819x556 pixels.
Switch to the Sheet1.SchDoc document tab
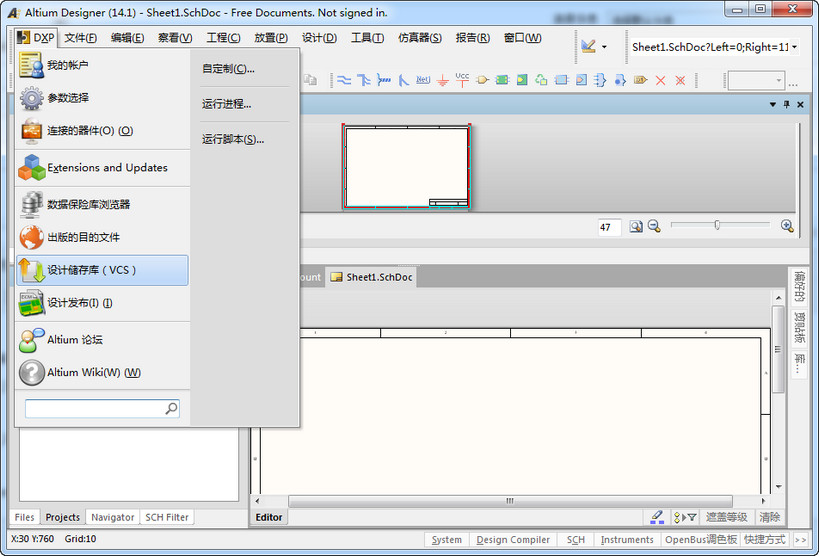click(x=371, y=277)
